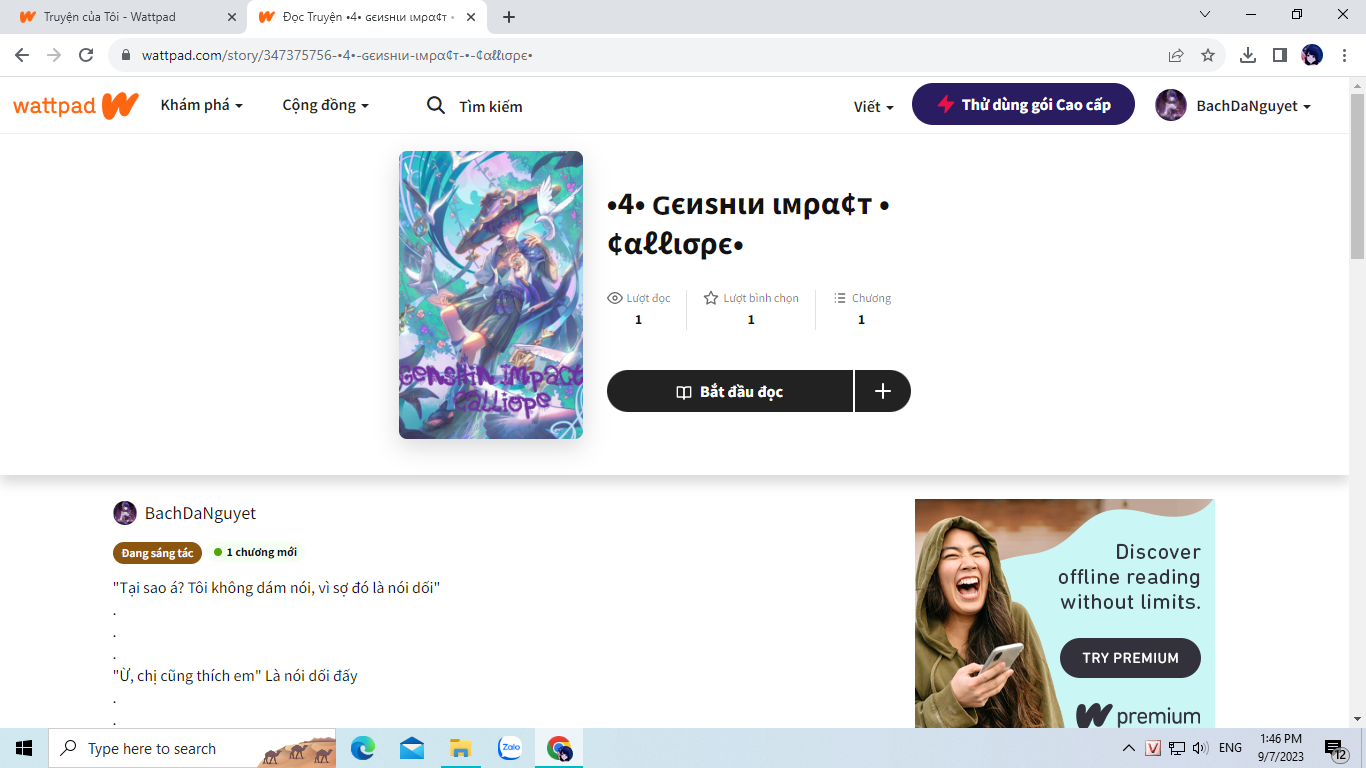Open notification center icon
1366x768 pixels.
point(1337,749)
